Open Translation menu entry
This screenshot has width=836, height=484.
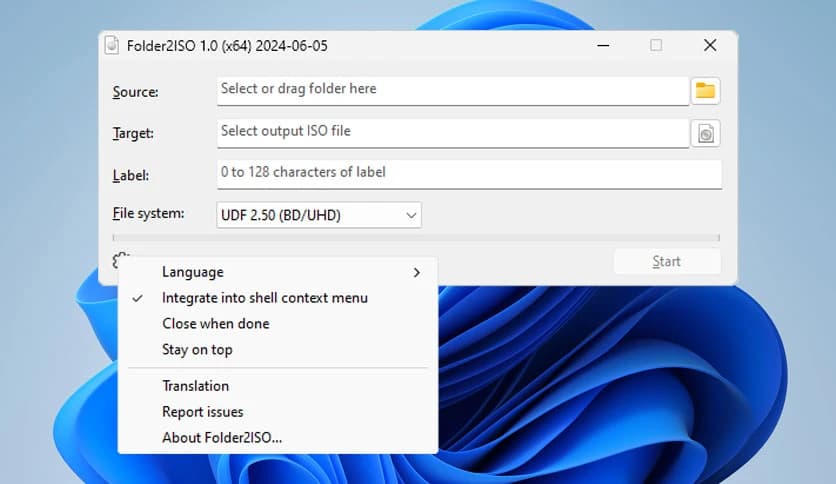tap(278, 386)
